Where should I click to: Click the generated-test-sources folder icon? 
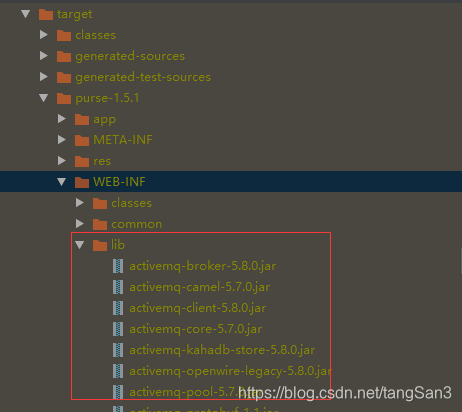(64, 77)
